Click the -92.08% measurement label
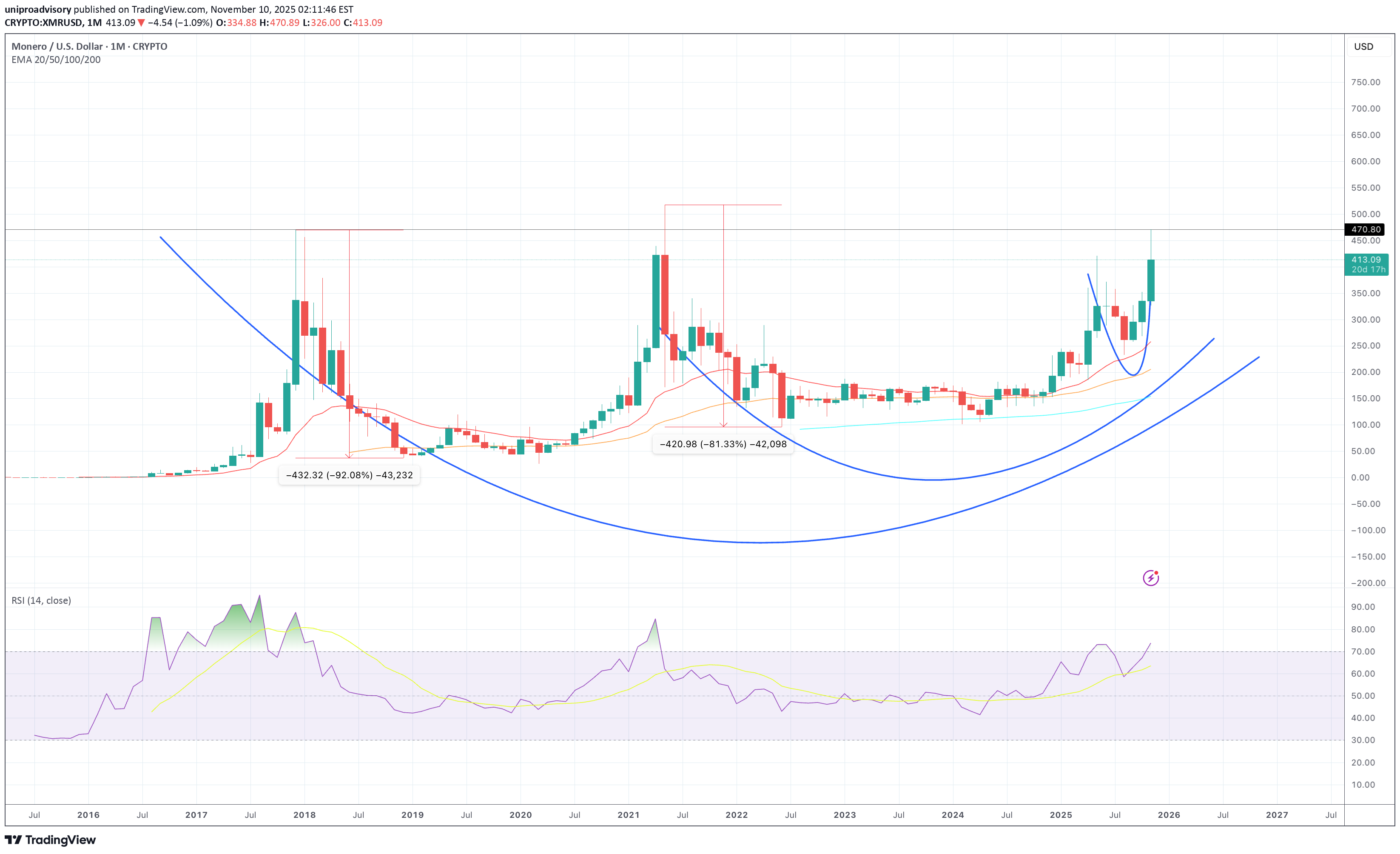1400x854 pixels. click(x=349, y=475)
